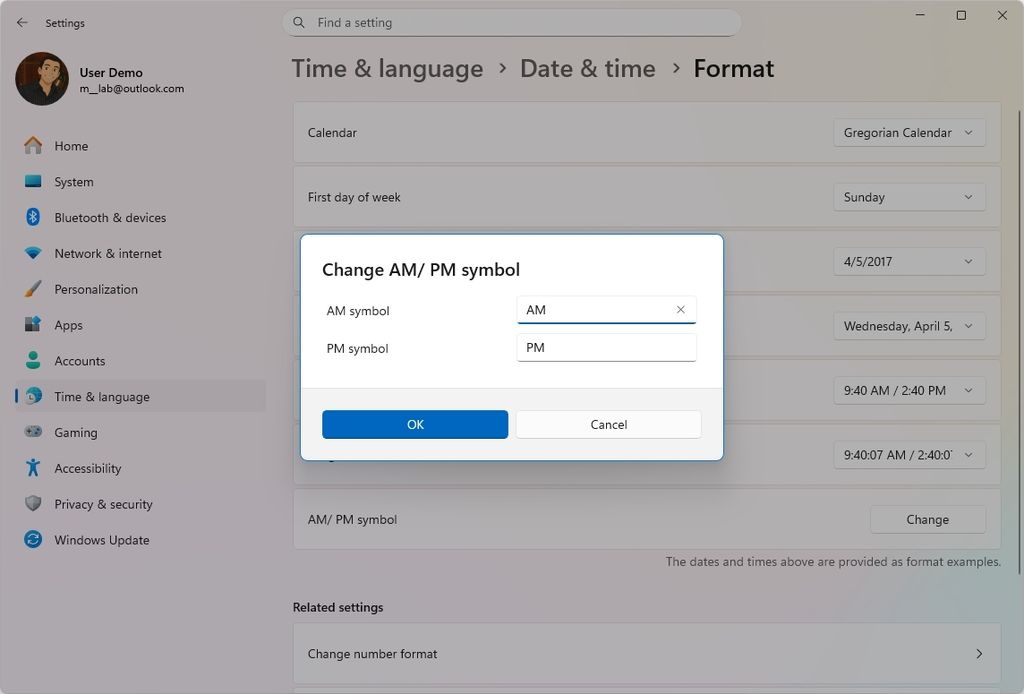Open the Calendar dropdown showing Gregorian Calendar
Viewport: 1024px width, 694px height.
[x=908, y=132]
